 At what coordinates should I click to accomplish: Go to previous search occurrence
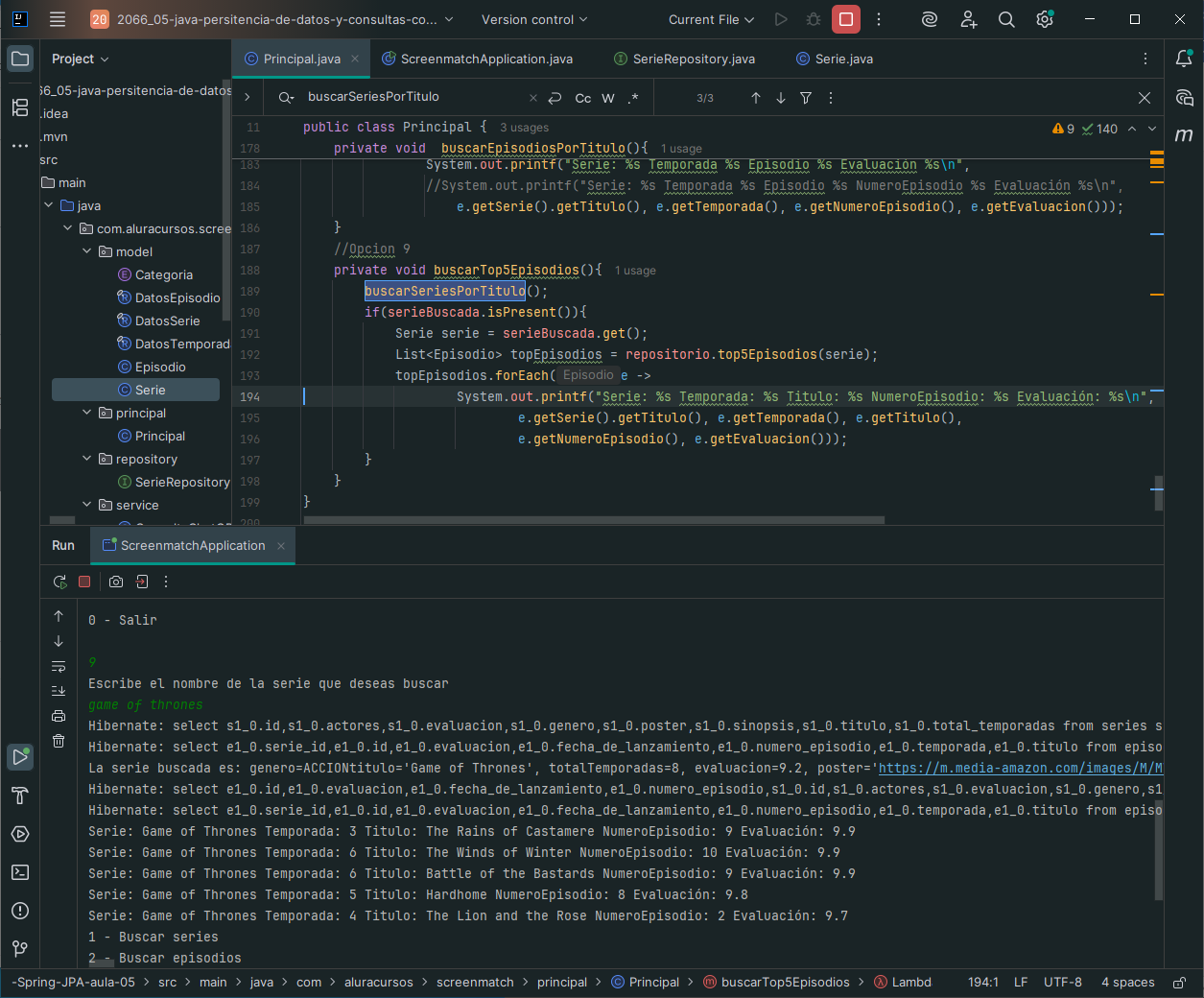click(x=756, y=98)
